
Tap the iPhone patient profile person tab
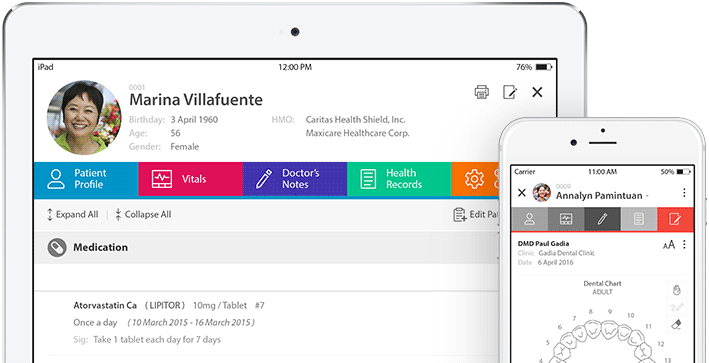point(529,219)
